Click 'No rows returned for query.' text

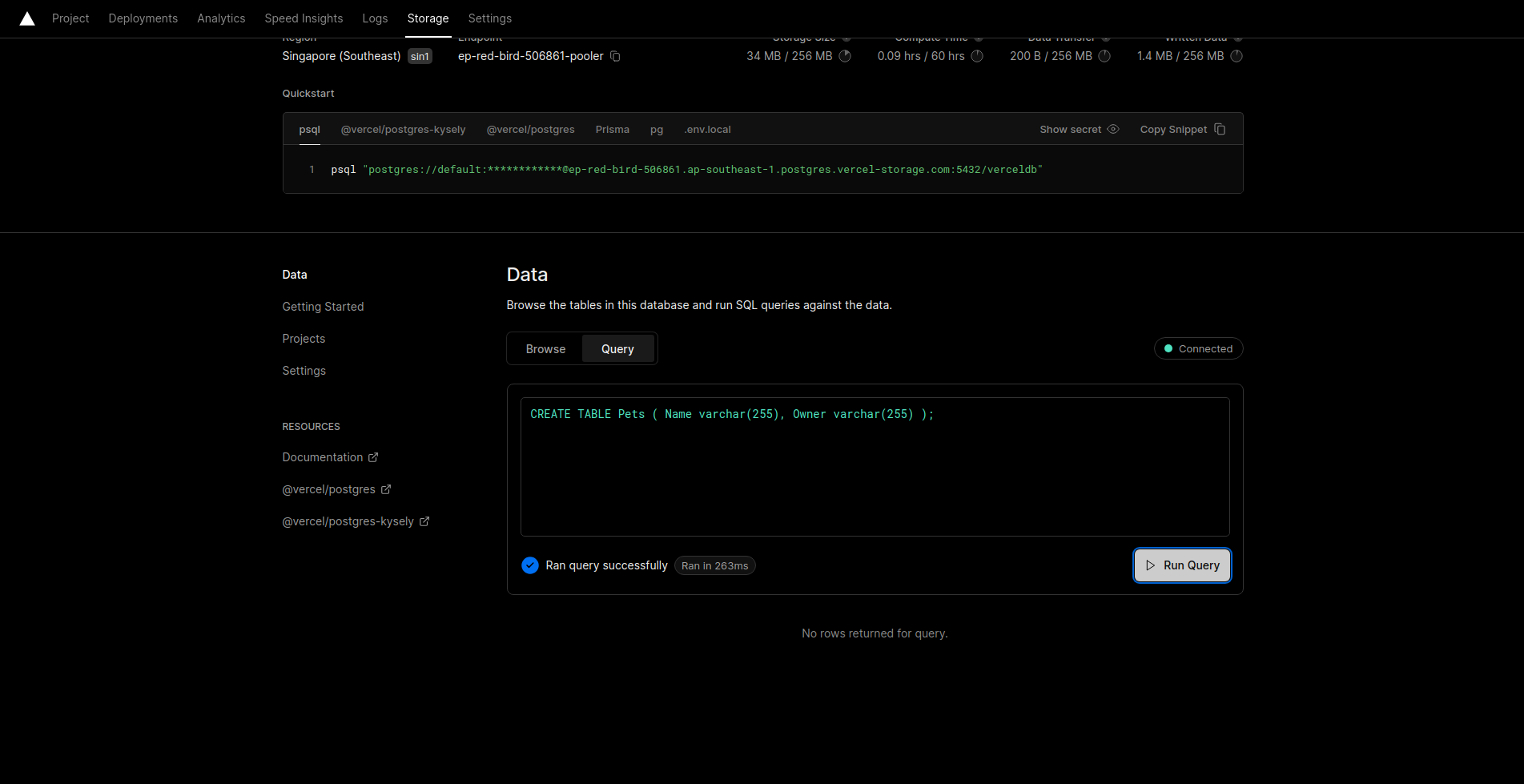875,633
